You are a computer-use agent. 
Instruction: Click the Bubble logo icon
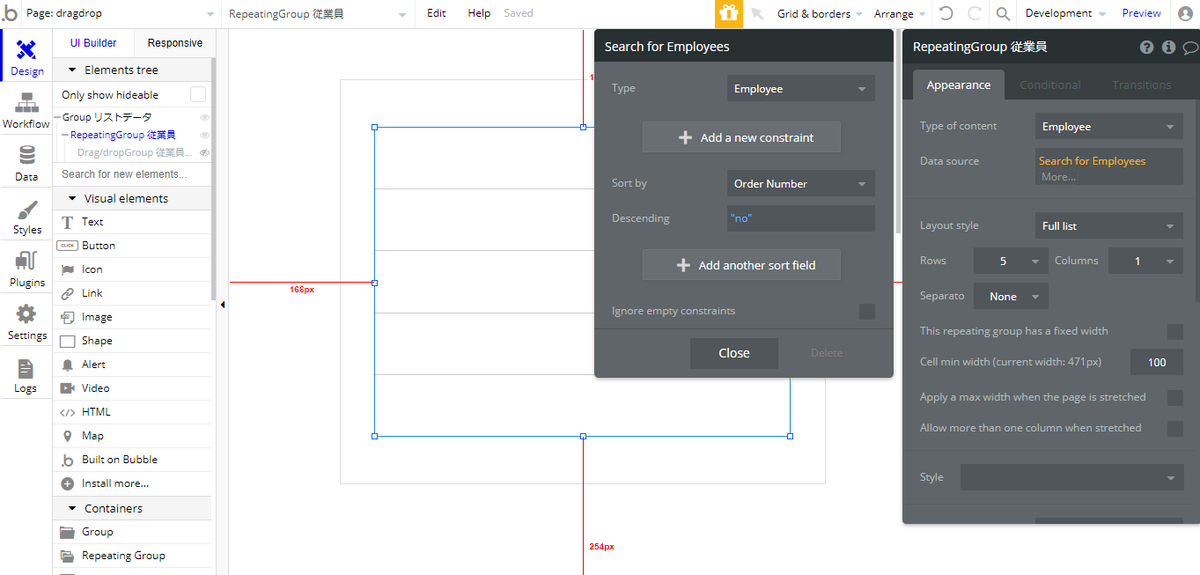coord(11,14)
